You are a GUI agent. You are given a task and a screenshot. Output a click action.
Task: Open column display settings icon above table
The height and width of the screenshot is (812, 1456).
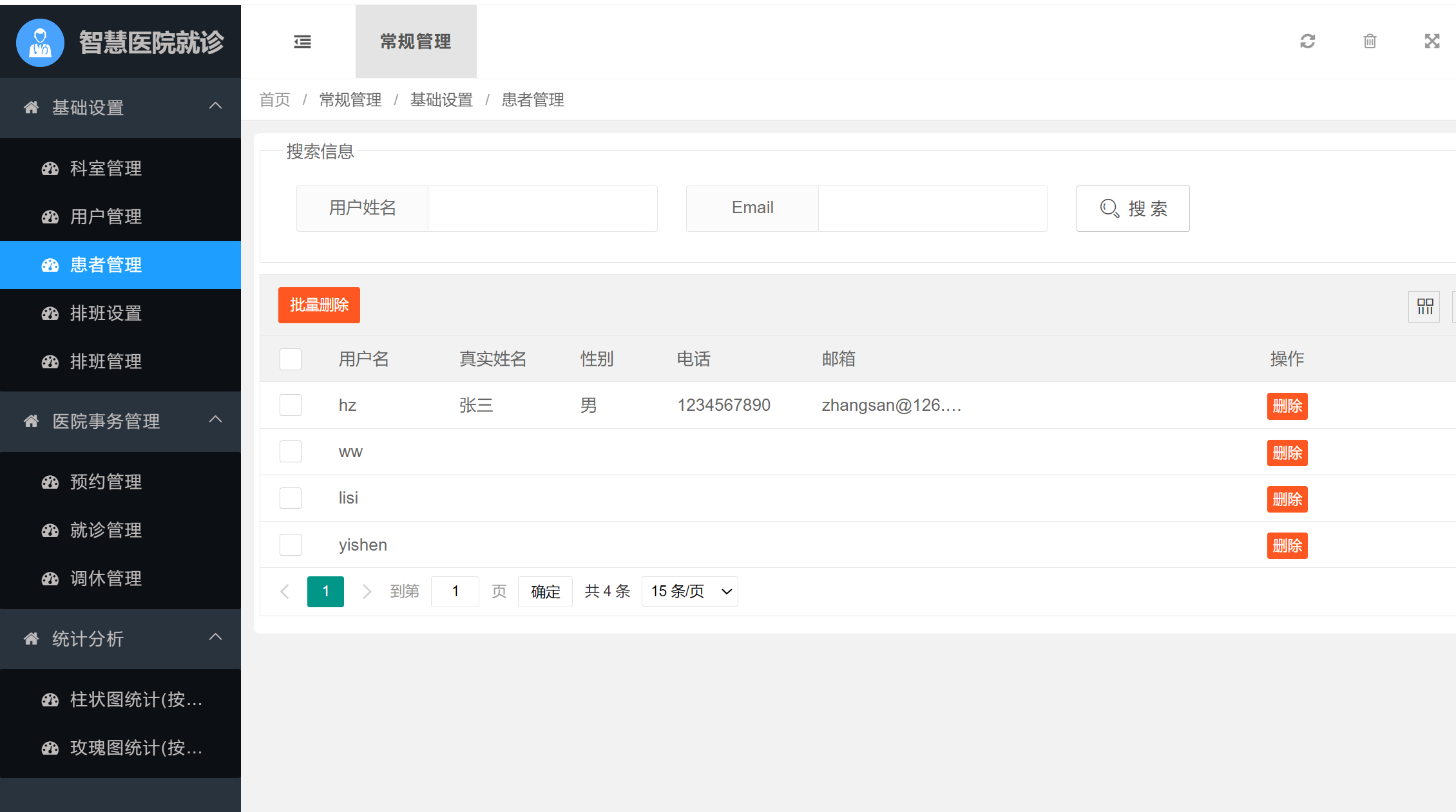(1424, 307)
